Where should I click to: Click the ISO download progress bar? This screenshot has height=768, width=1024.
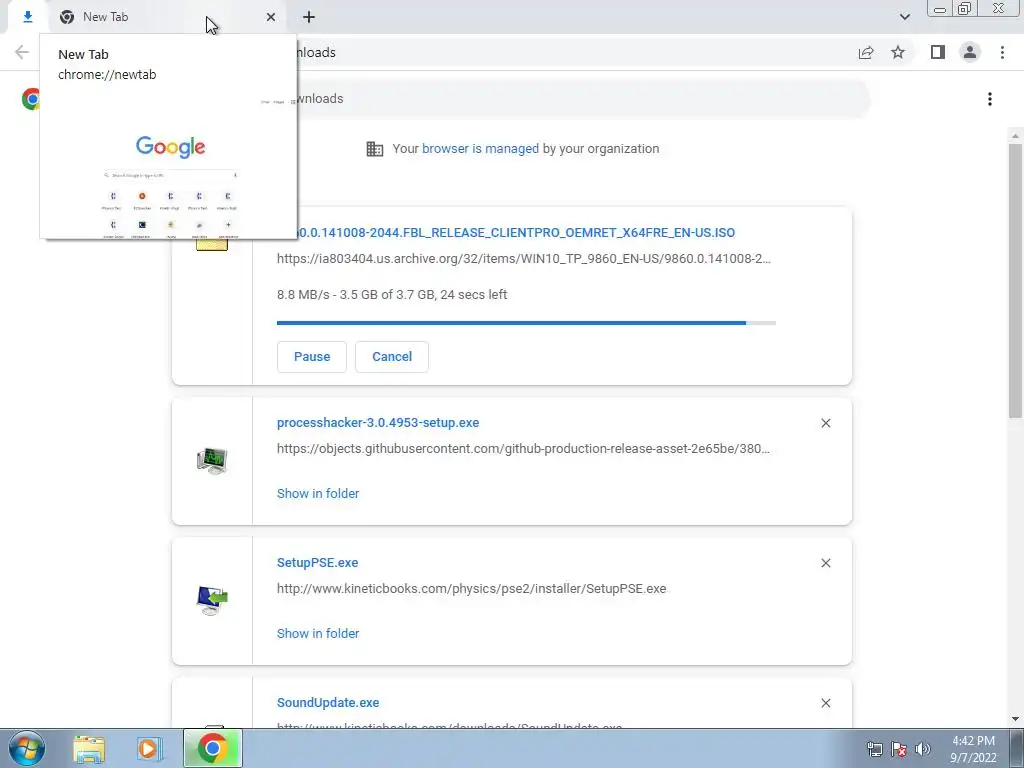526,323
